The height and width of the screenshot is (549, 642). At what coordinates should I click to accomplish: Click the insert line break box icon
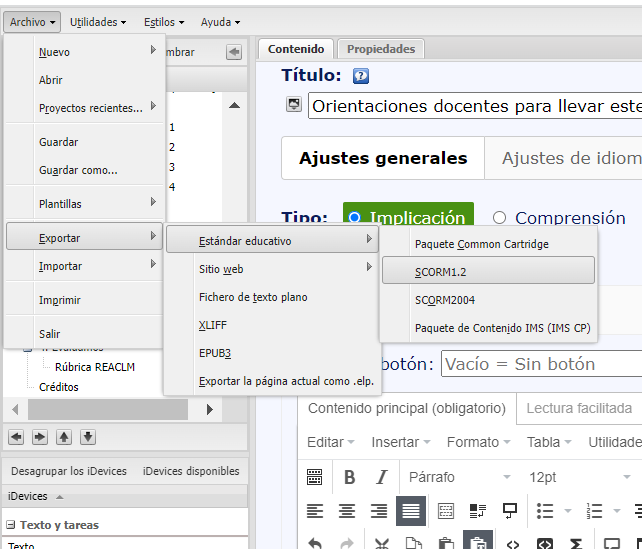coord(509,511)
